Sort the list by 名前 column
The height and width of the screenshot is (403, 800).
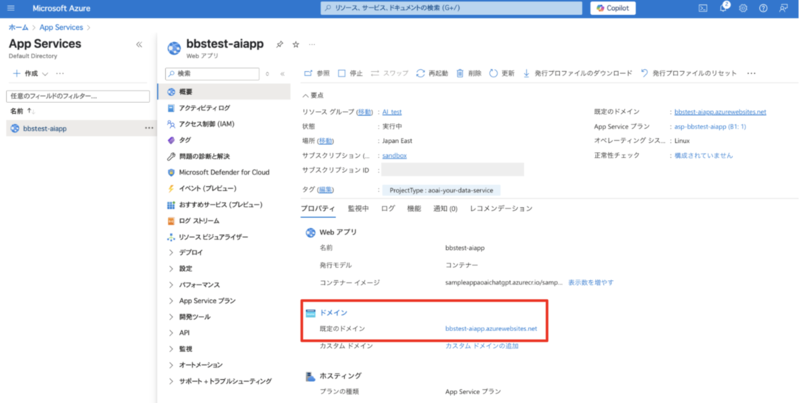click(x=21, y=111)
